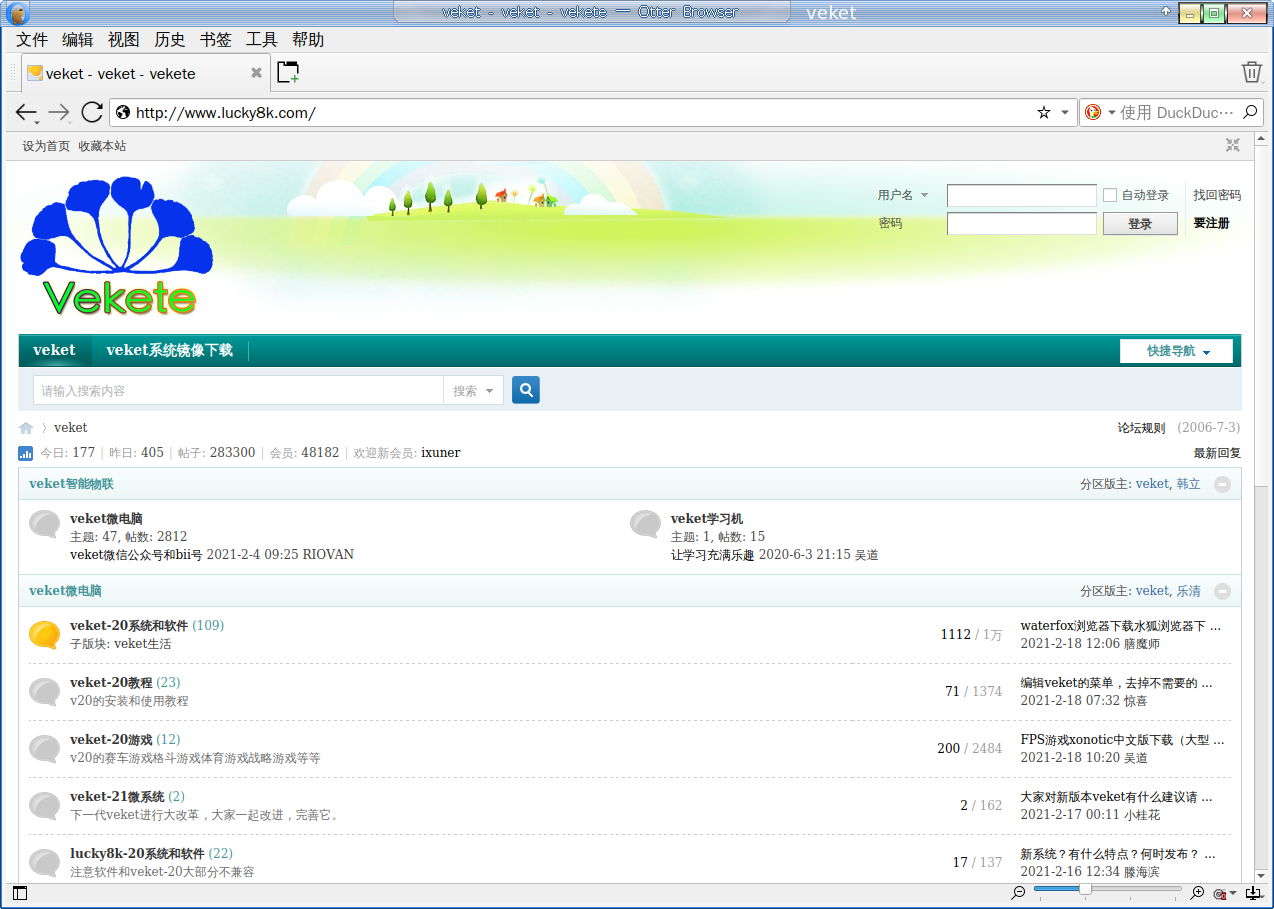Open the 工具 menu
The height and width of the screenshot is (909, 1274).
click(262, 40)
